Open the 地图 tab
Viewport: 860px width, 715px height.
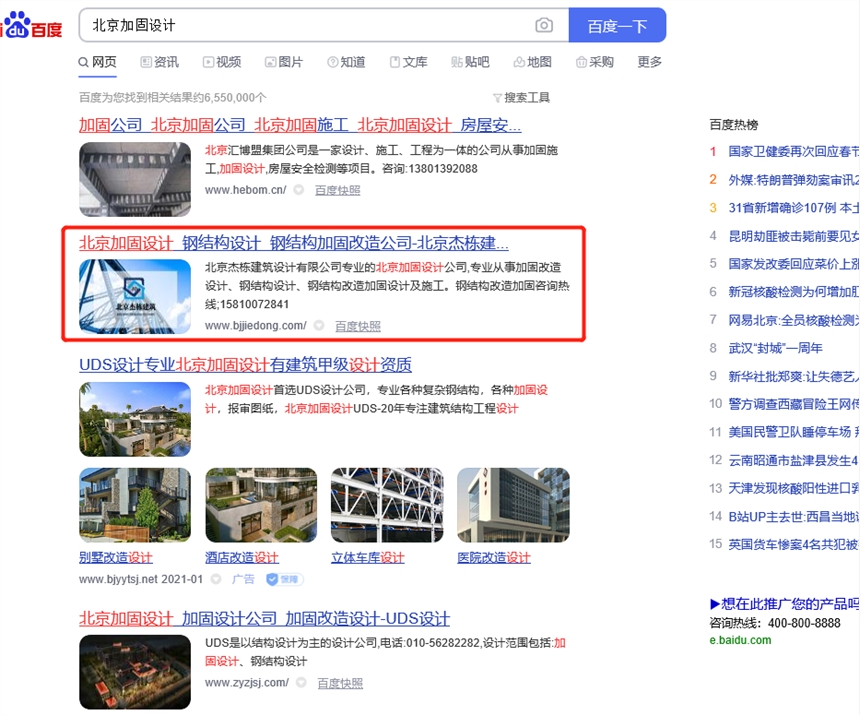click(532, 62)
